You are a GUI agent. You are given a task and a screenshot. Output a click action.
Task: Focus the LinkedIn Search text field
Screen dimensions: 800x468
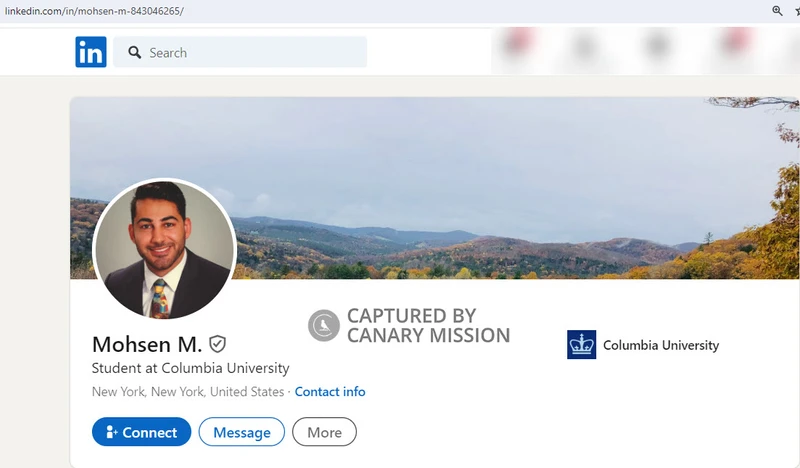pos(240,52)
